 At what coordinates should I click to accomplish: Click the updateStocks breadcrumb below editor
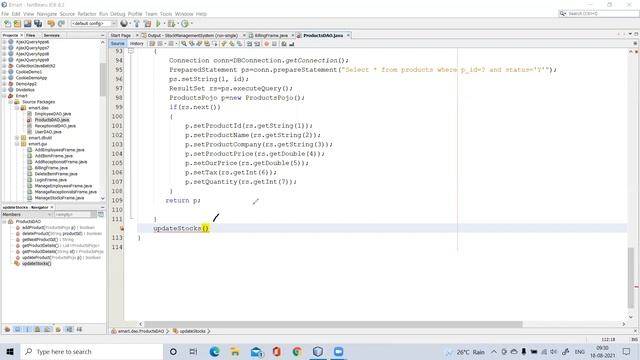coord(192,331)
